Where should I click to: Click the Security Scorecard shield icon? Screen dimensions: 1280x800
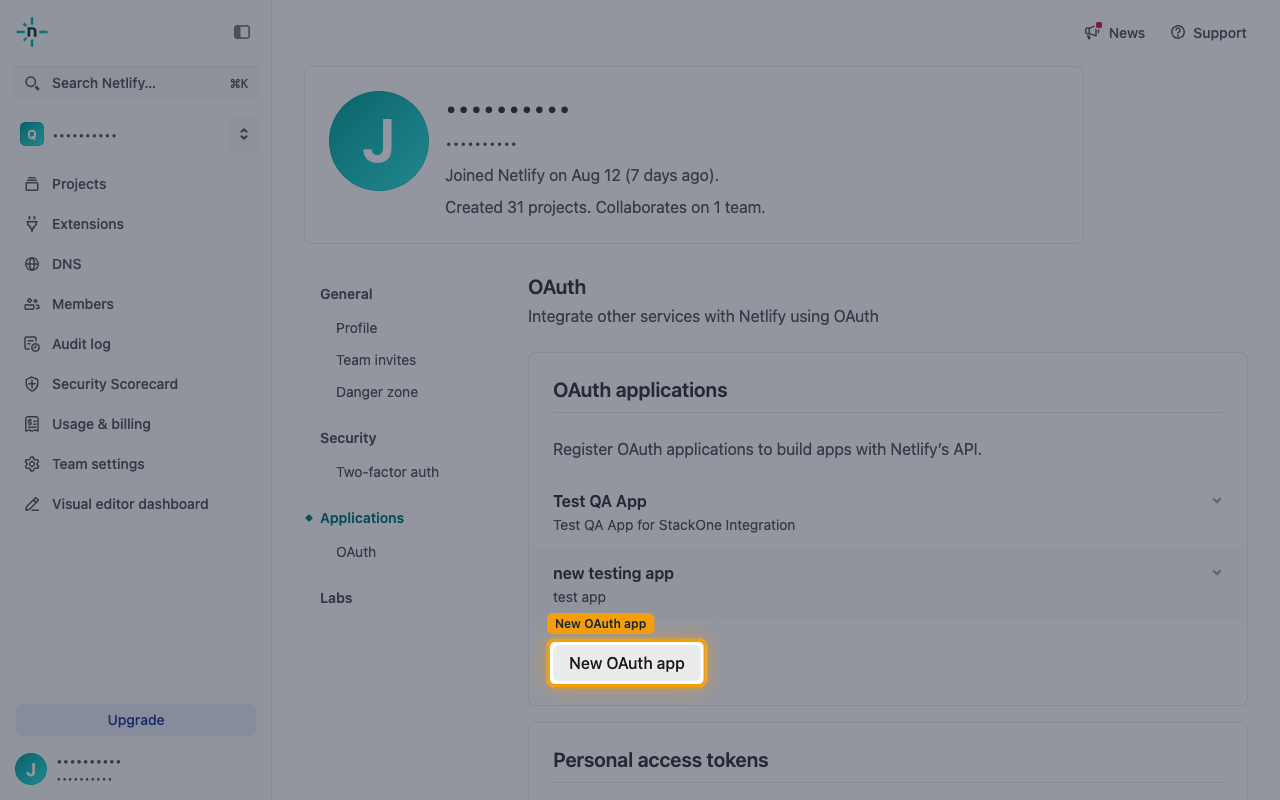(32, 384)
